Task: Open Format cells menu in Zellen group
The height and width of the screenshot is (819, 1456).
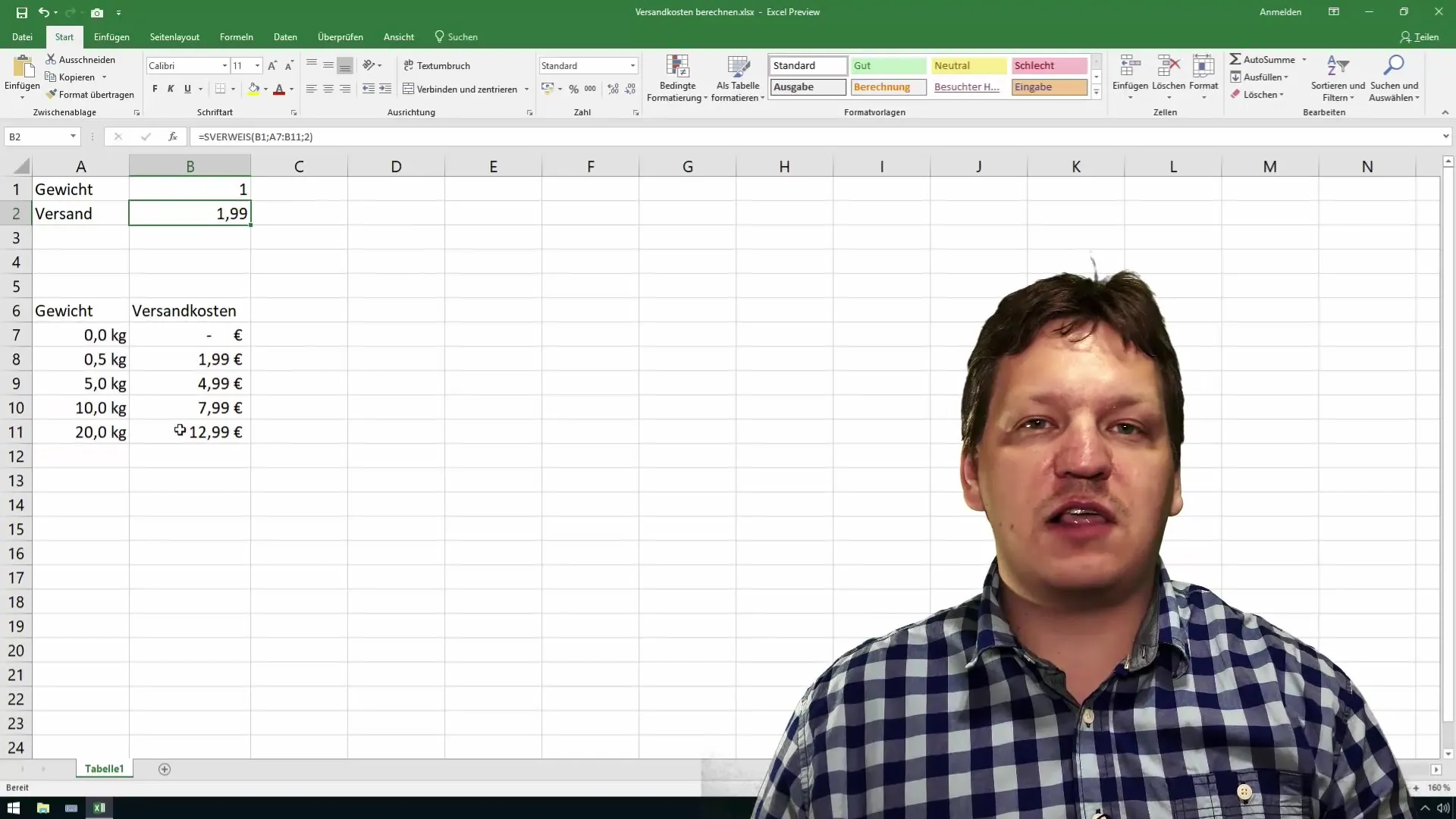Action: point(1203,77)
